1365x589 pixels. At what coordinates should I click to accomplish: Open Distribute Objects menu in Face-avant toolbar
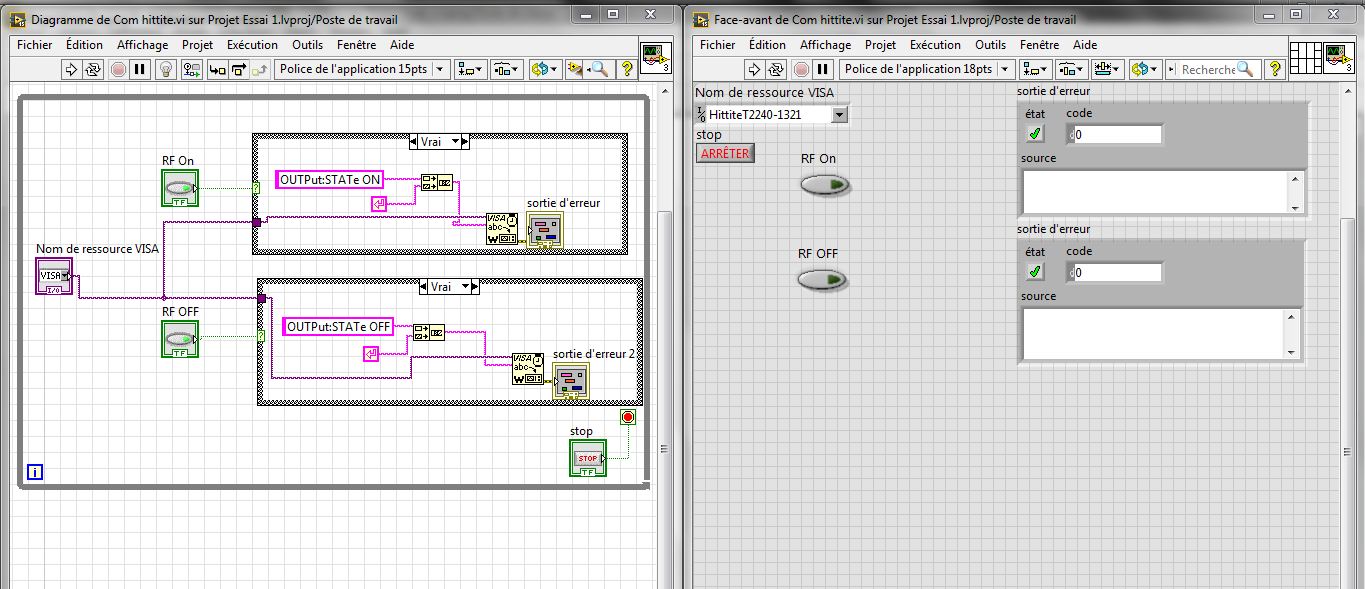(x=1072, y=69)
